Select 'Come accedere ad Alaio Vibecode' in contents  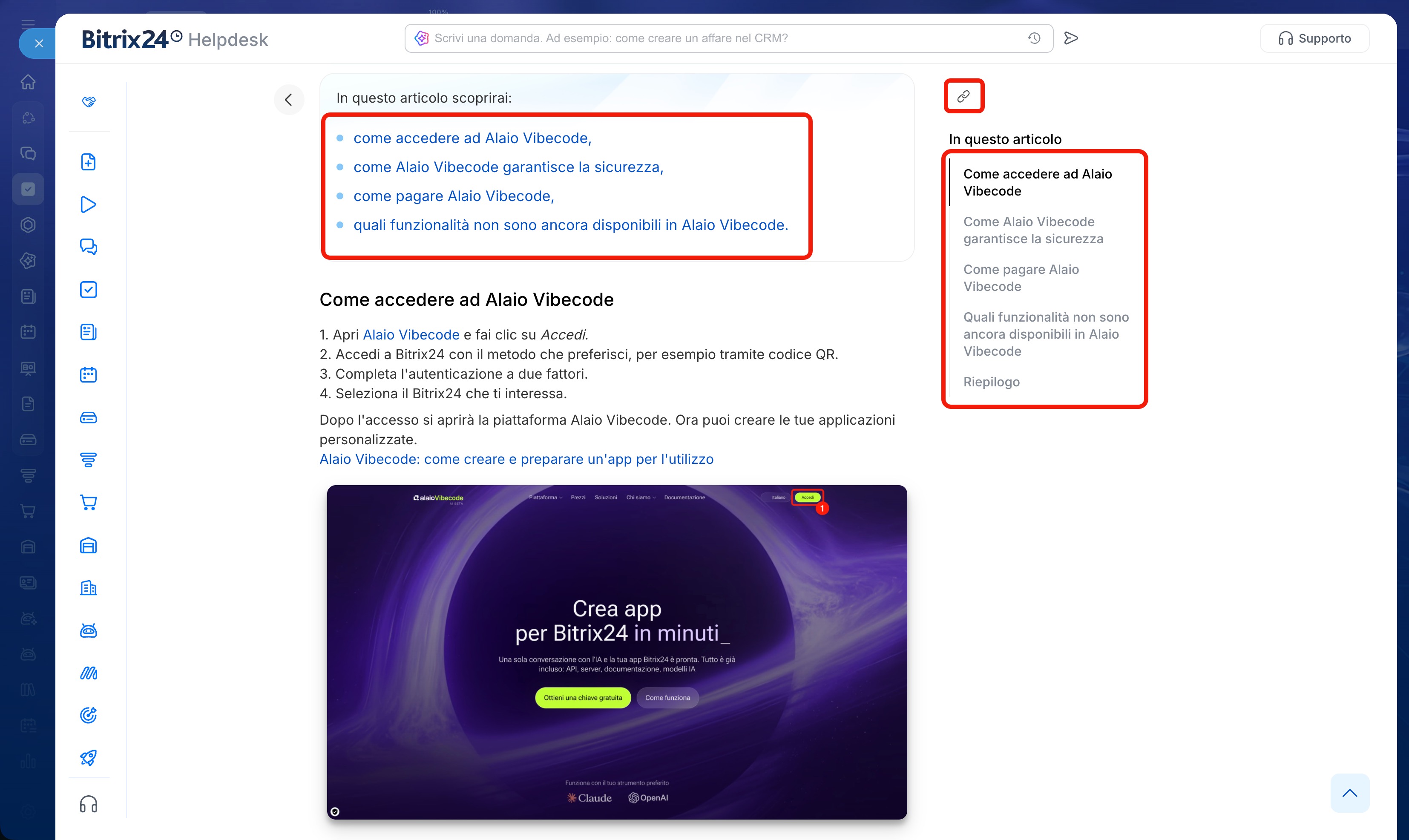tap(1038, 182)
